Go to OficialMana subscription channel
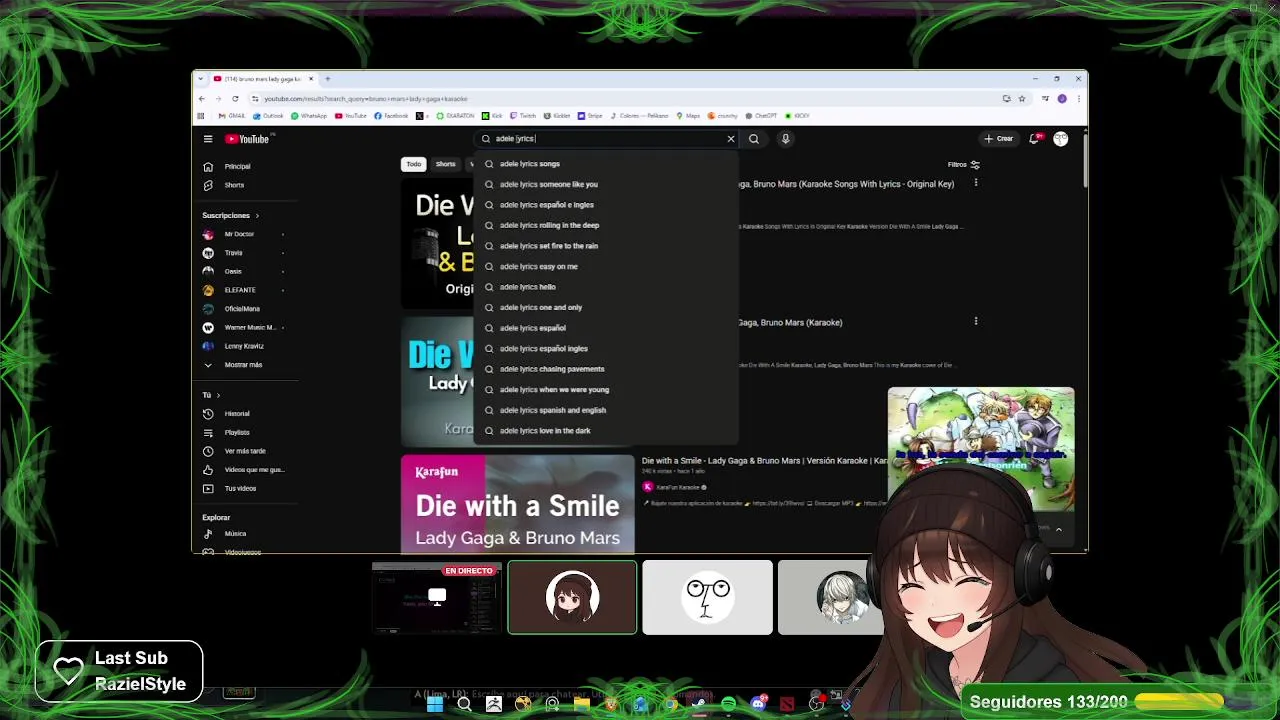 coord(240,309)
